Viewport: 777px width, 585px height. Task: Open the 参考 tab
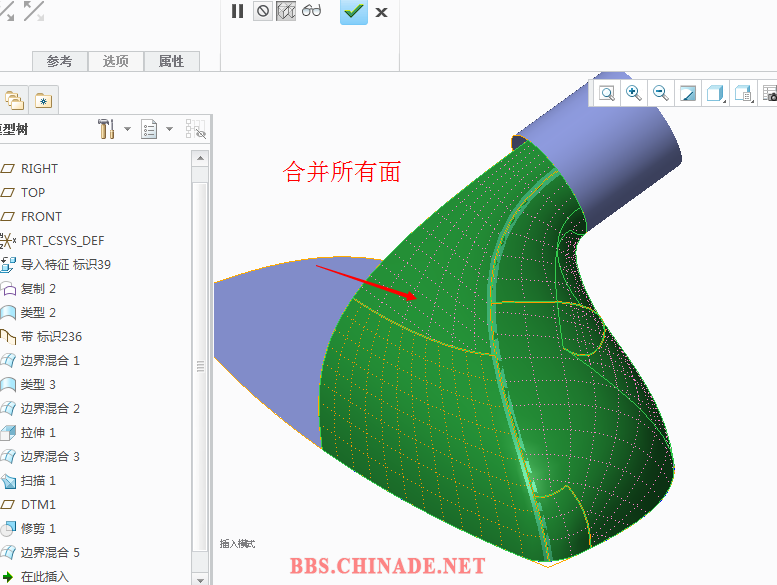(x=59, y=61)
